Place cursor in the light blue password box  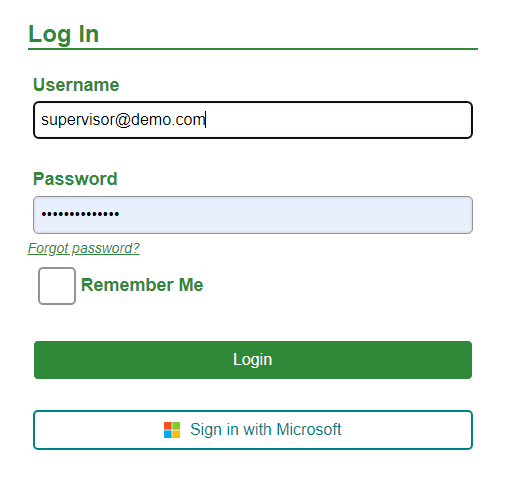pos(253,215)
